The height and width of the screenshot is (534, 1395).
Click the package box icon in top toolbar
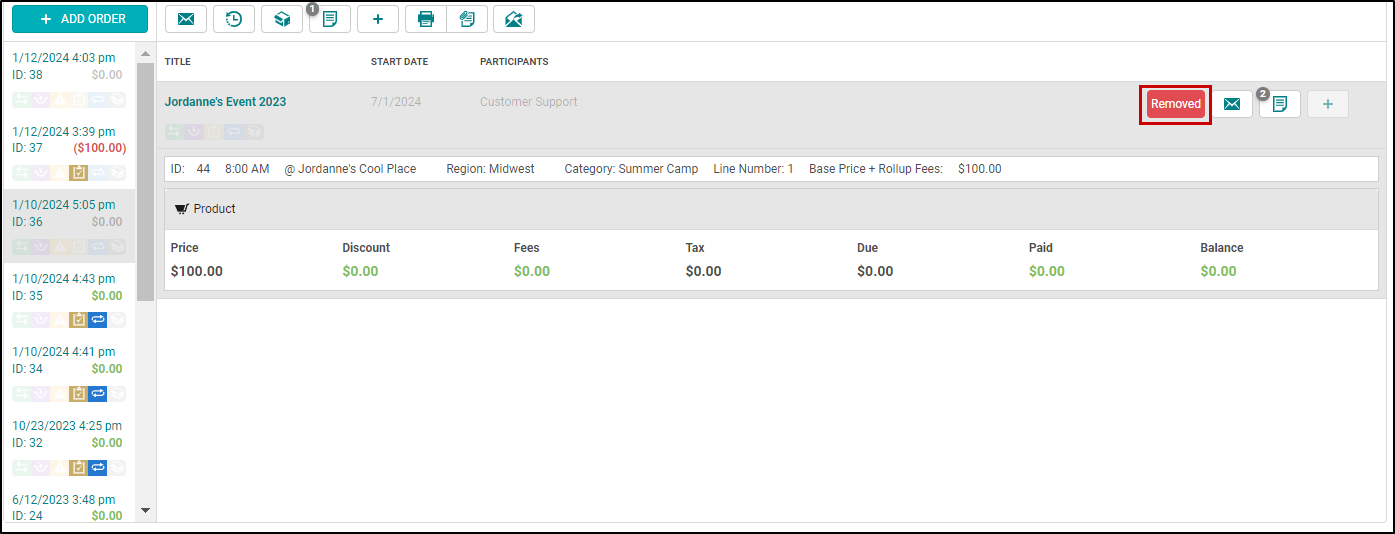(282, 19)
